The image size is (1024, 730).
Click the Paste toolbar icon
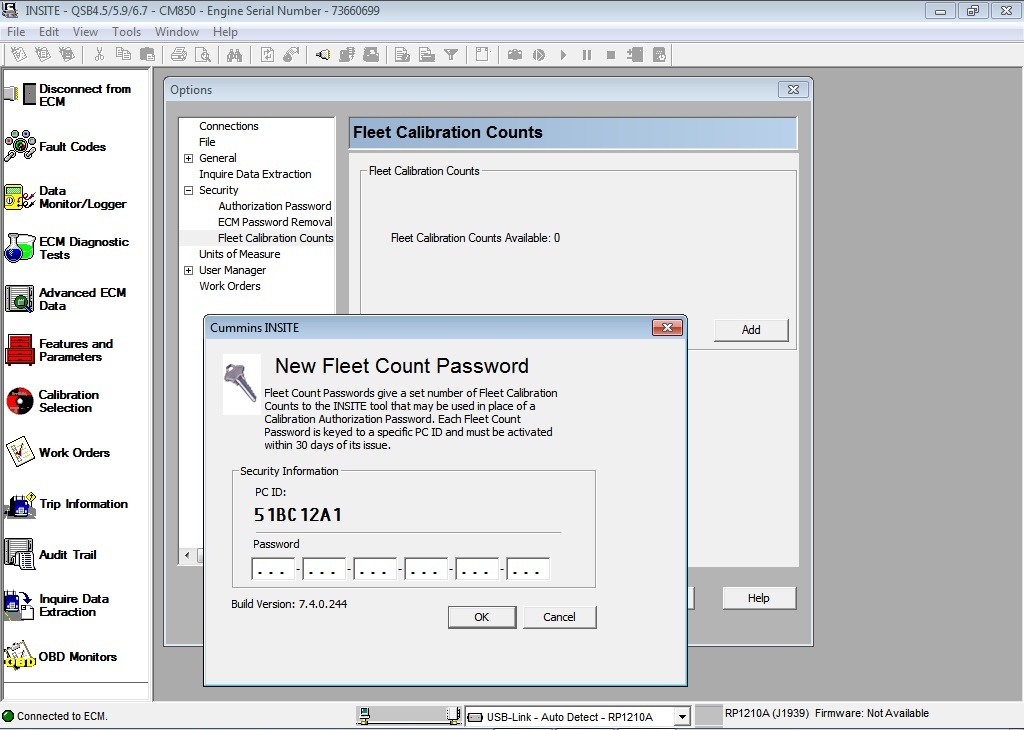(x=148, y=55)
